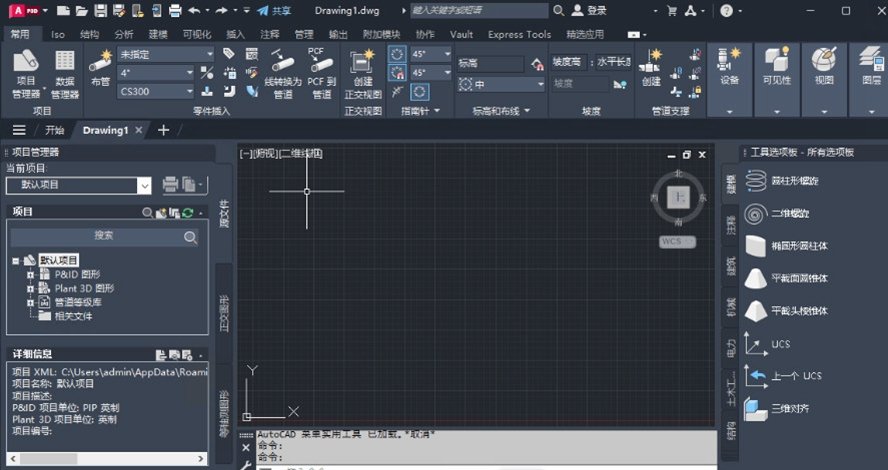Viewport: 888px width, 470px height.
Task: Select 平截头棱锥体 frustum pyramid tool
Action: click(786, 310)
